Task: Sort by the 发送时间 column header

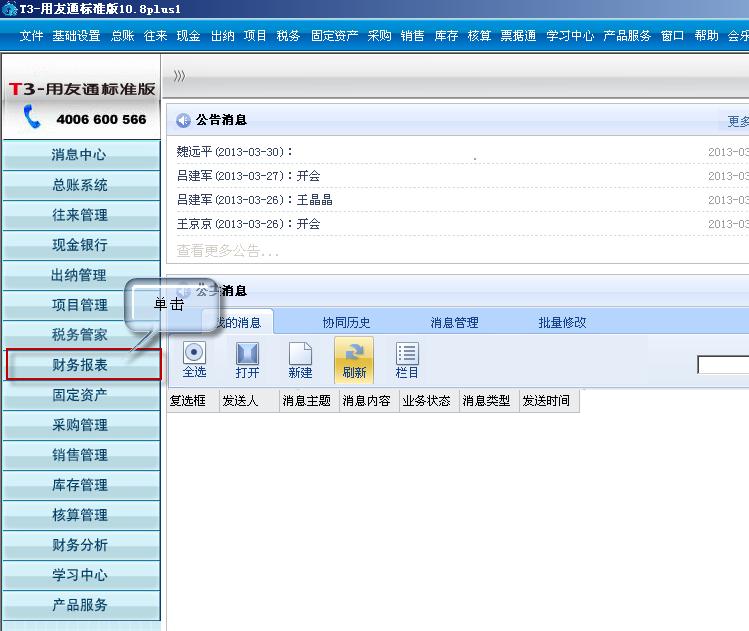Action: [549, 401]
